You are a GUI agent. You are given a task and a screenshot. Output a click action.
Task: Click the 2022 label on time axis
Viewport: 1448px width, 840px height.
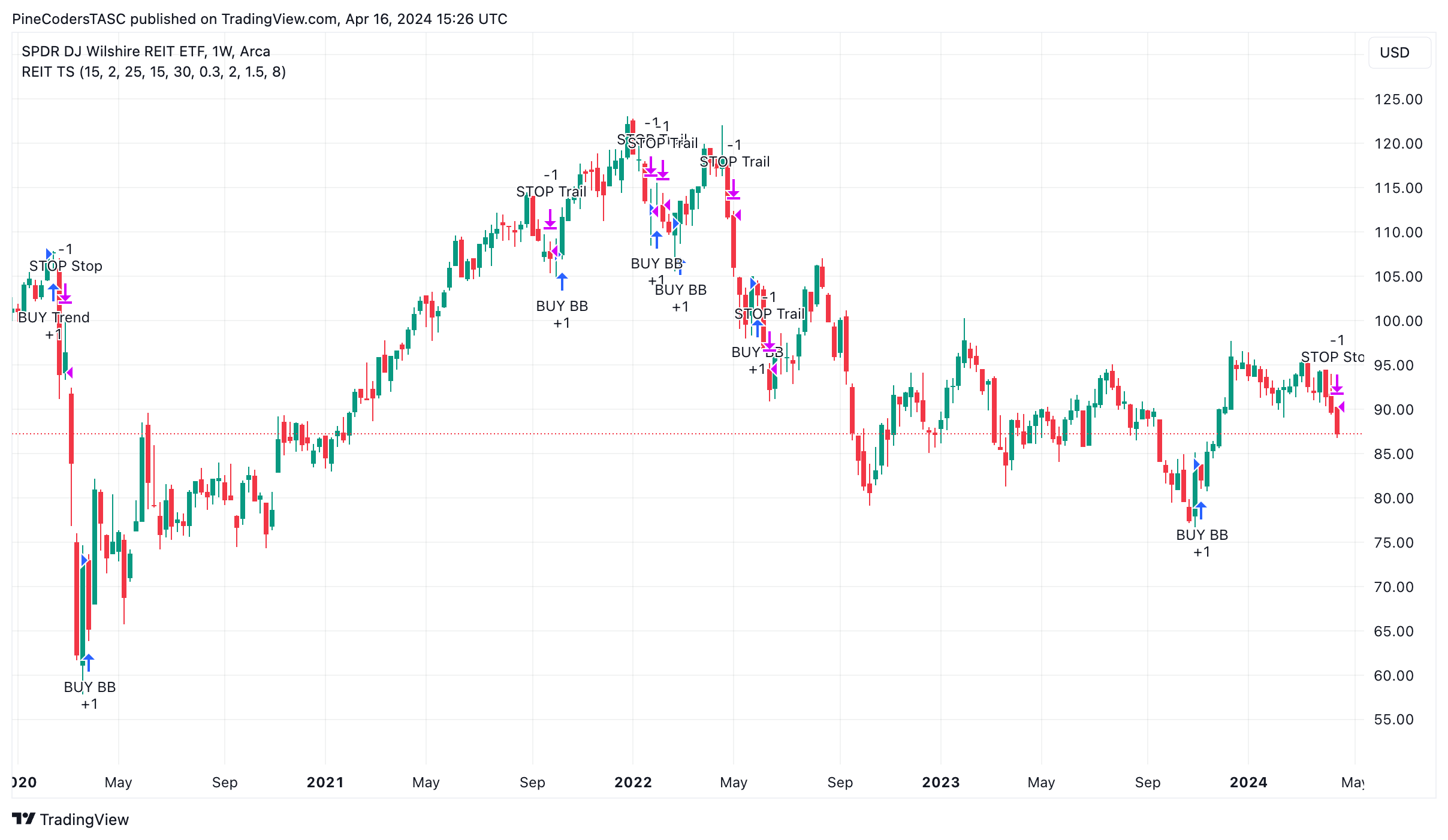[633, 782]
